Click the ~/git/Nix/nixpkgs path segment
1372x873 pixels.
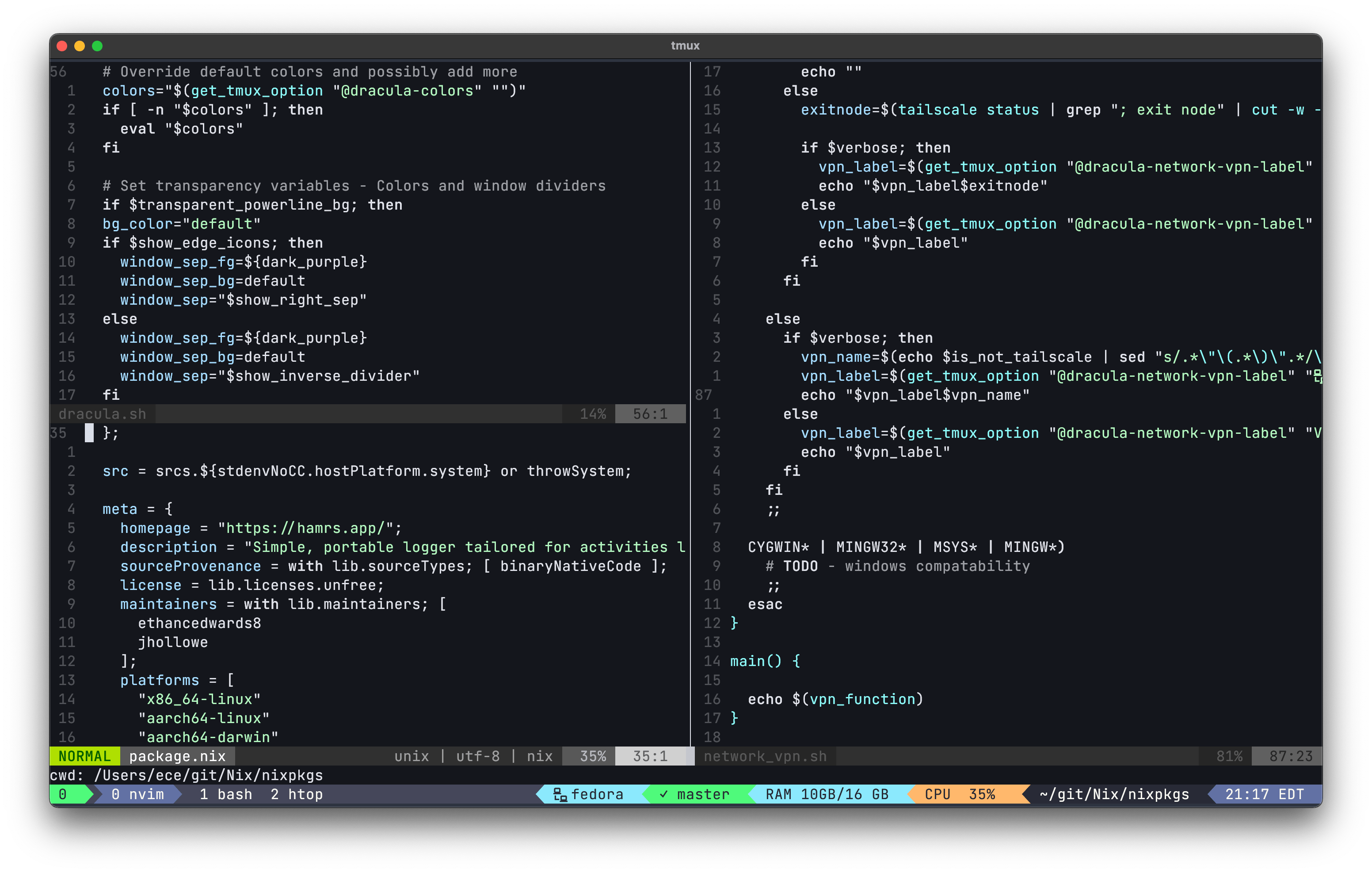pos(1114,794)
